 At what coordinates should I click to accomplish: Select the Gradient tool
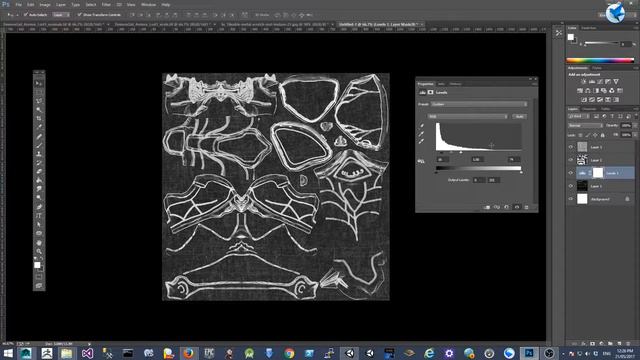[x=39, y=180]
